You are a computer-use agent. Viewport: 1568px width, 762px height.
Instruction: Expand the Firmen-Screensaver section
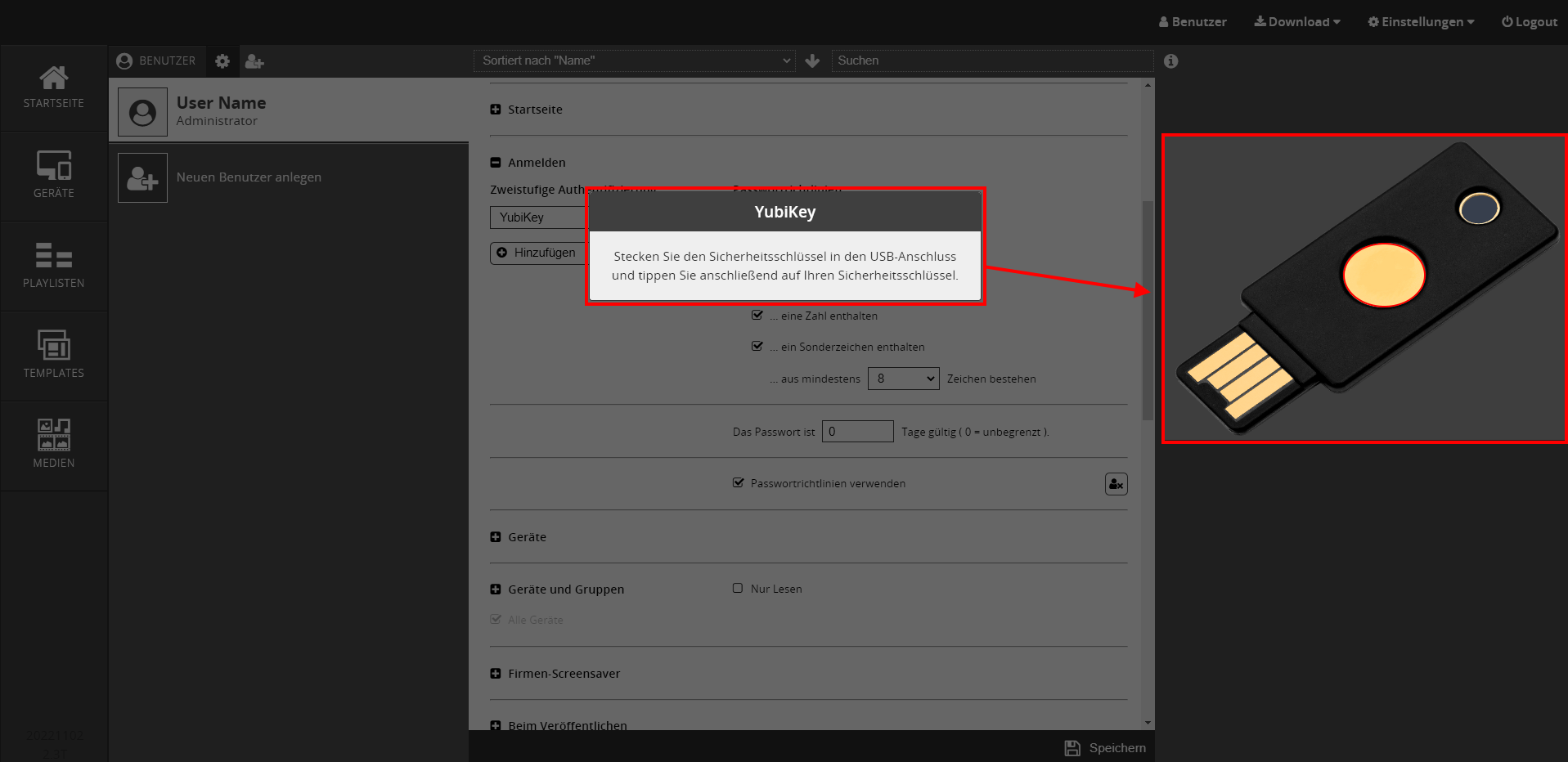[x=496, y=674]
